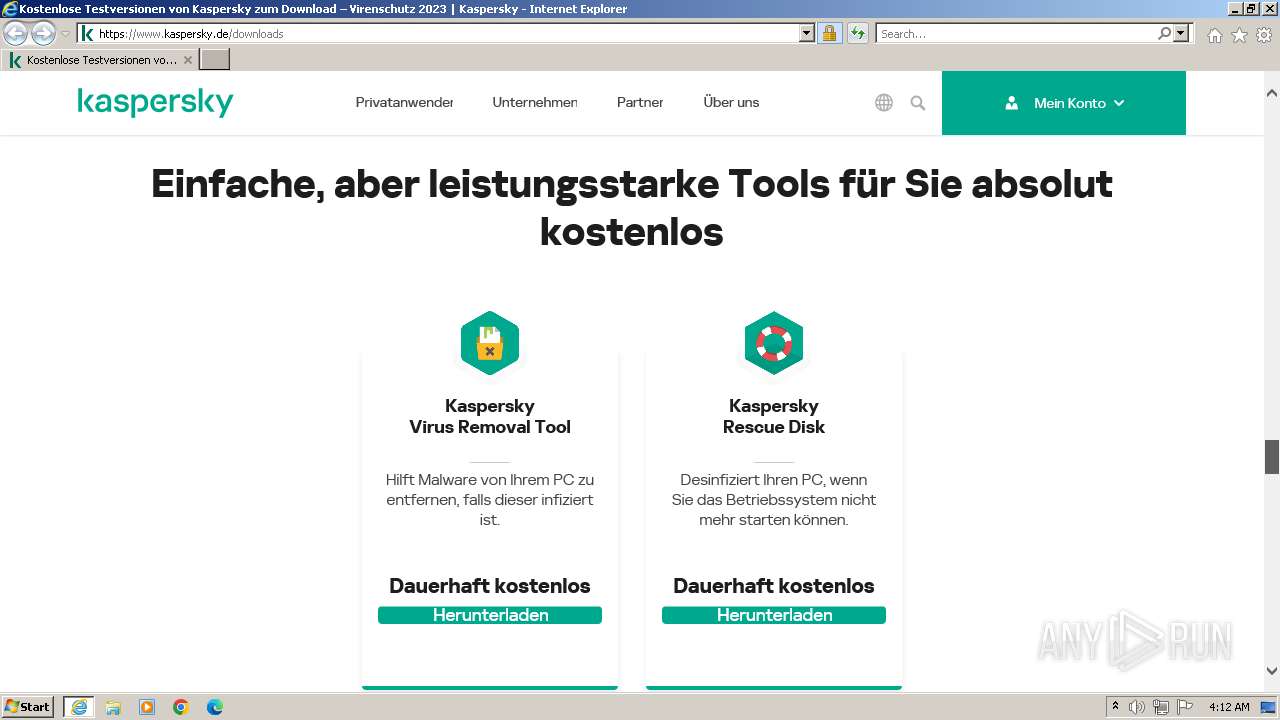Image resolution: width=1280 pixels, height=720 pixels.
Task: Open IE Home icon
Action: (1214, 35)
